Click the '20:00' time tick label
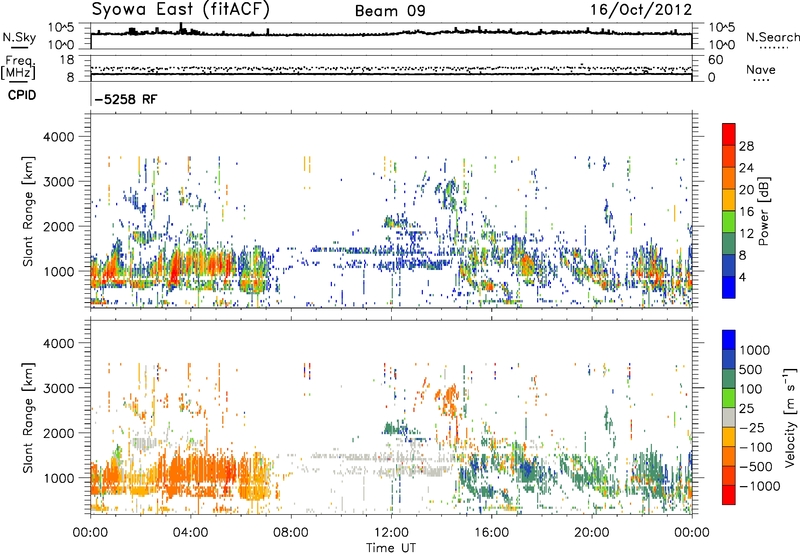This screenshot has height=554, width=800. click(x=592, y=533)
